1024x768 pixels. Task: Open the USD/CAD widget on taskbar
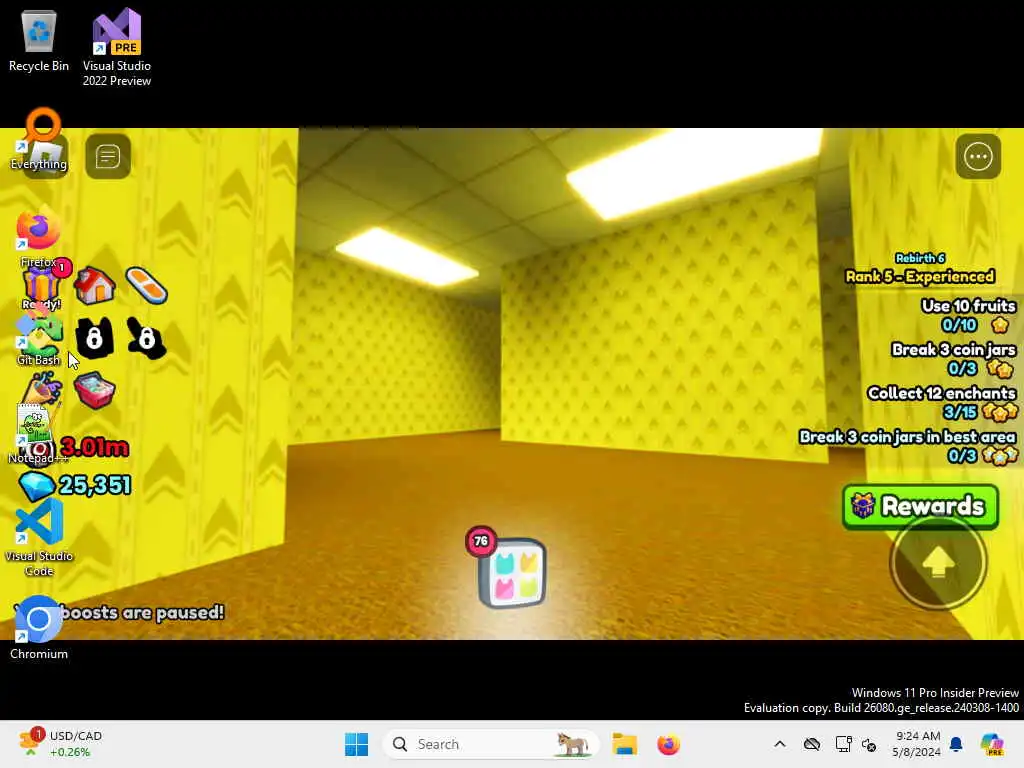[60, 744]
